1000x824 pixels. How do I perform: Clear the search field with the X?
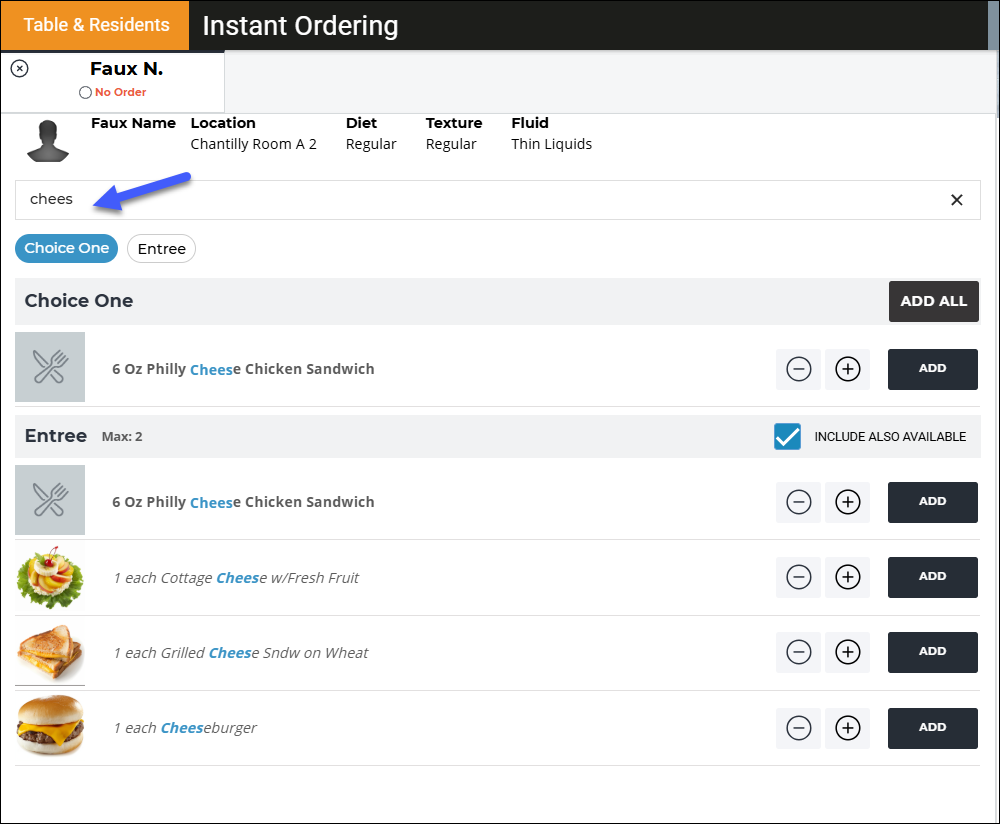[956, 200]
